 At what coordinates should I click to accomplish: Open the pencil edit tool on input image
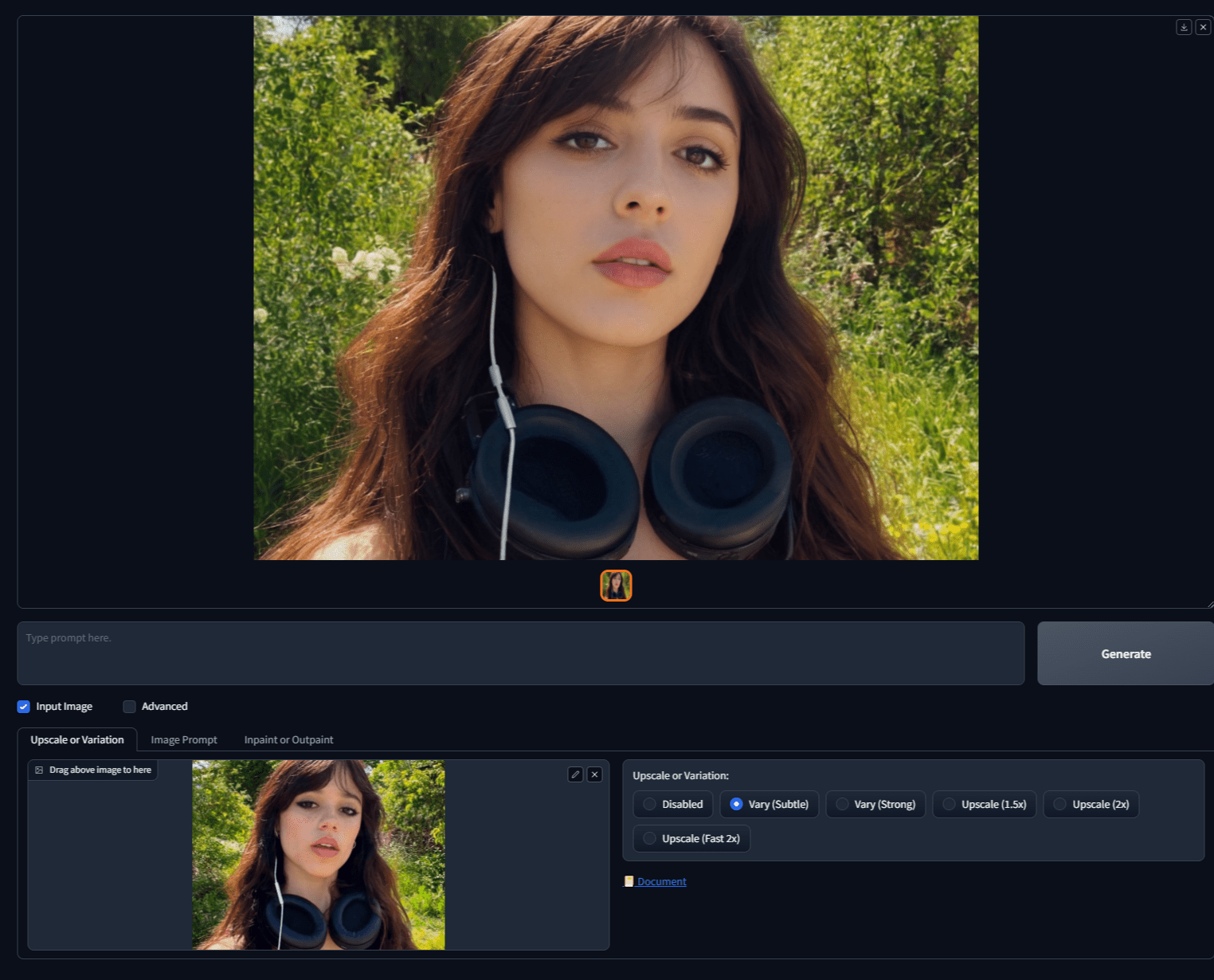[575, 774]
